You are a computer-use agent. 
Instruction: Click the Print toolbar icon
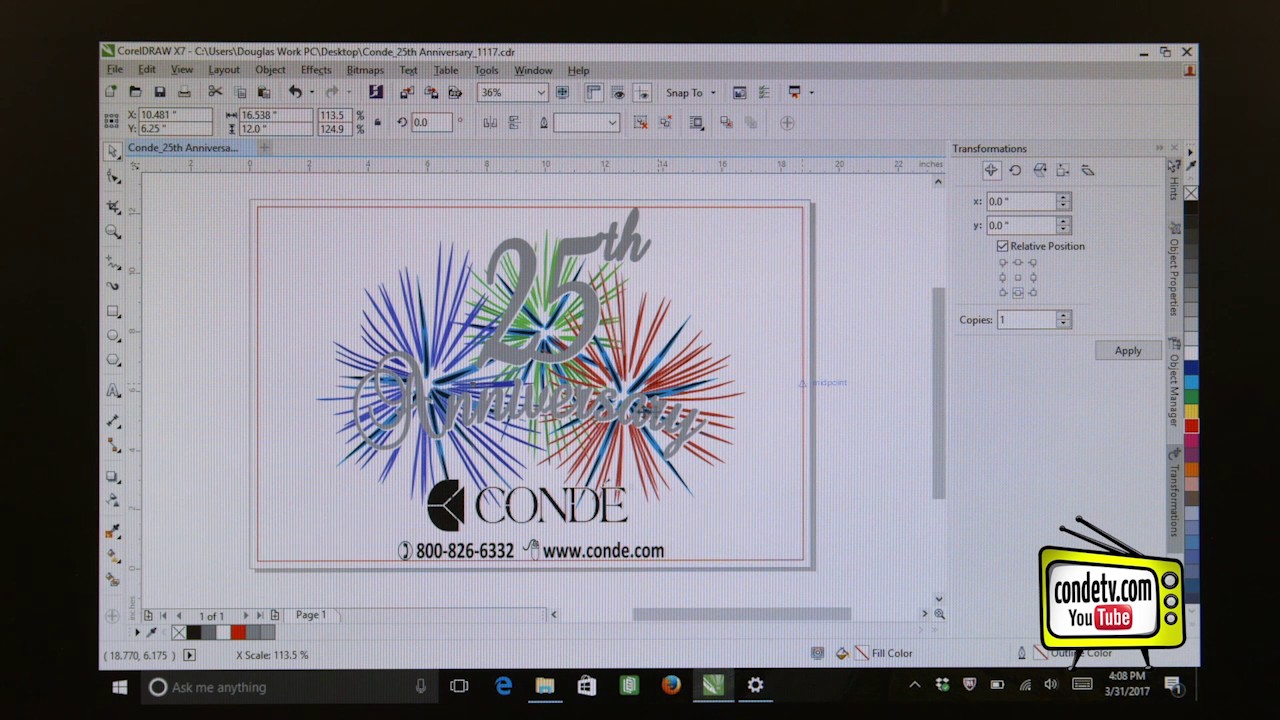pos(184,92)
